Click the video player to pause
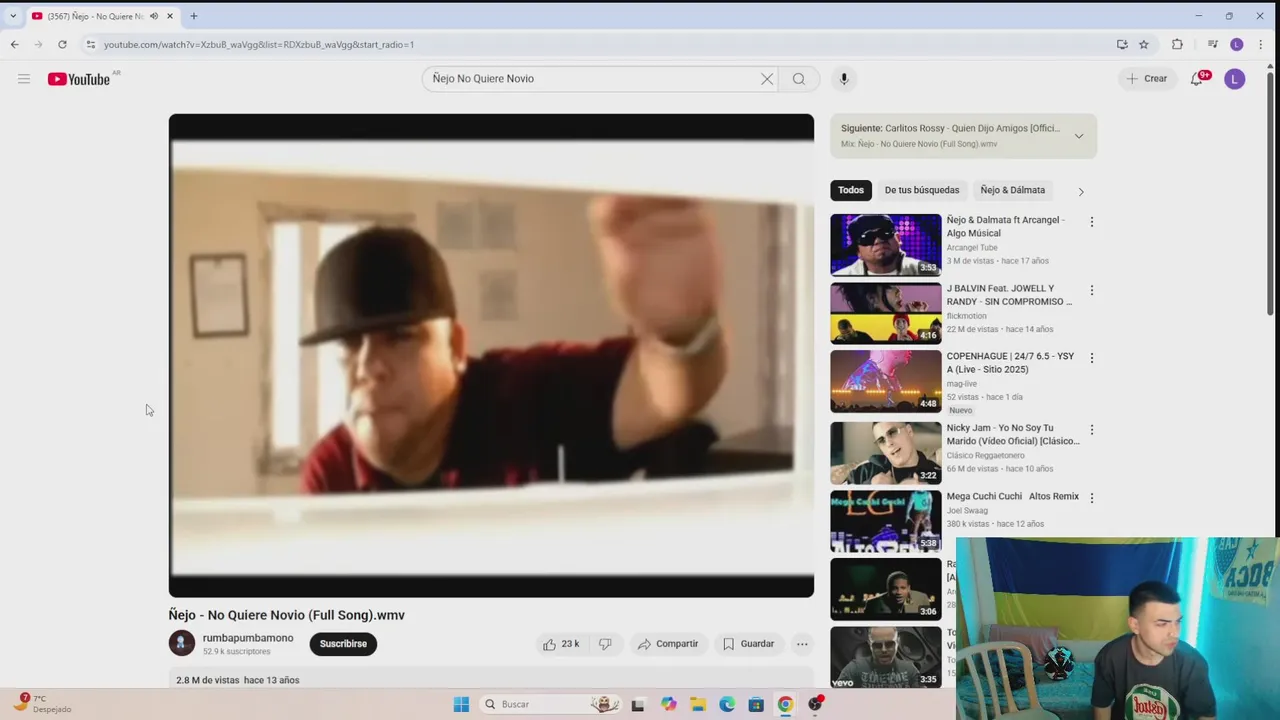The width and height of the screenshot is (1280, 720). [x=491, y=355]
